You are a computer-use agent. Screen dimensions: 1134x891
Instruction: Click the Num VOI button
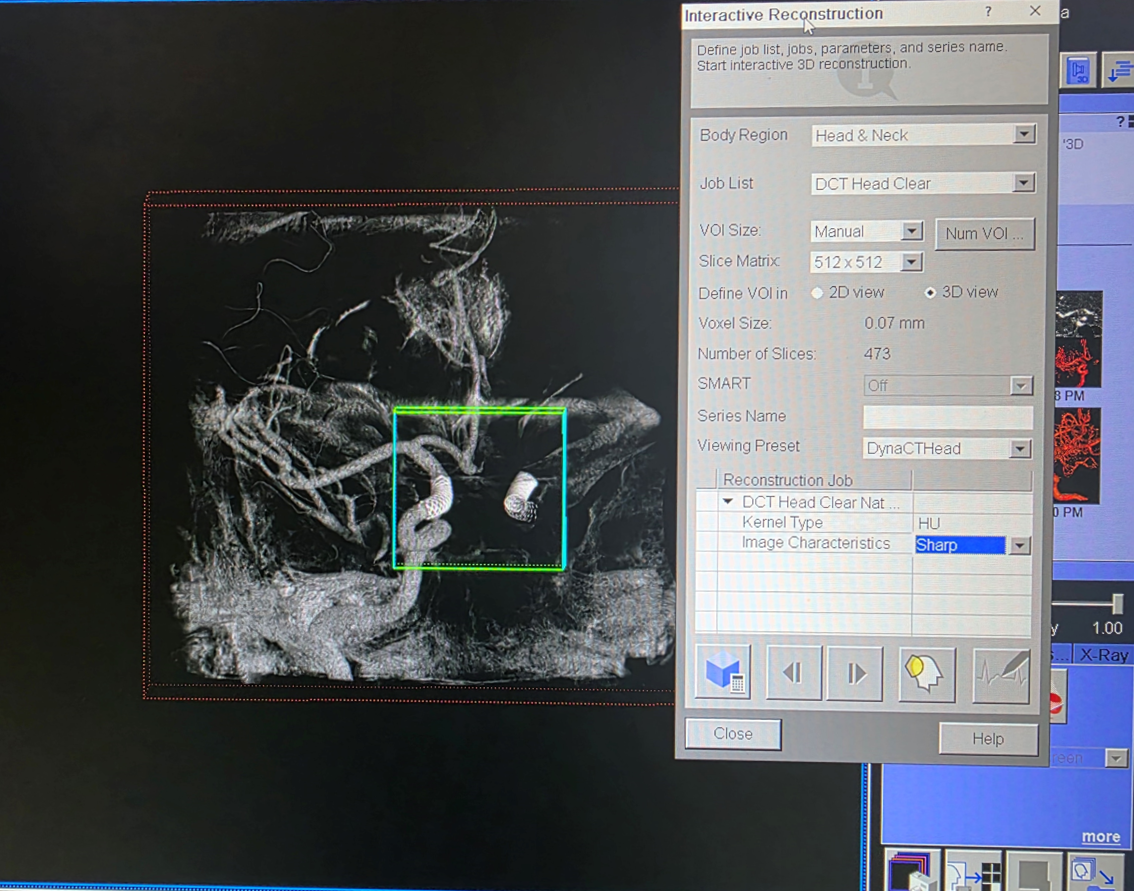click(x=984, y=234)
